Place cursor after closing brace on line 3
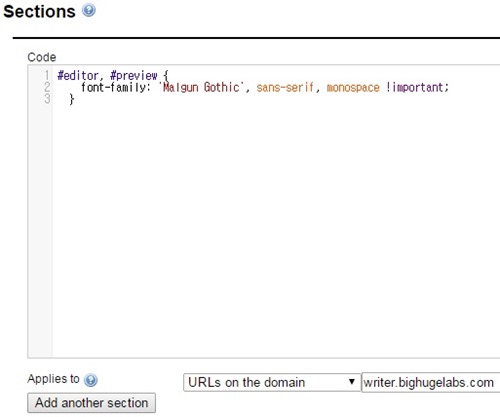The image size is (500, 417). (x=75, y=99)
